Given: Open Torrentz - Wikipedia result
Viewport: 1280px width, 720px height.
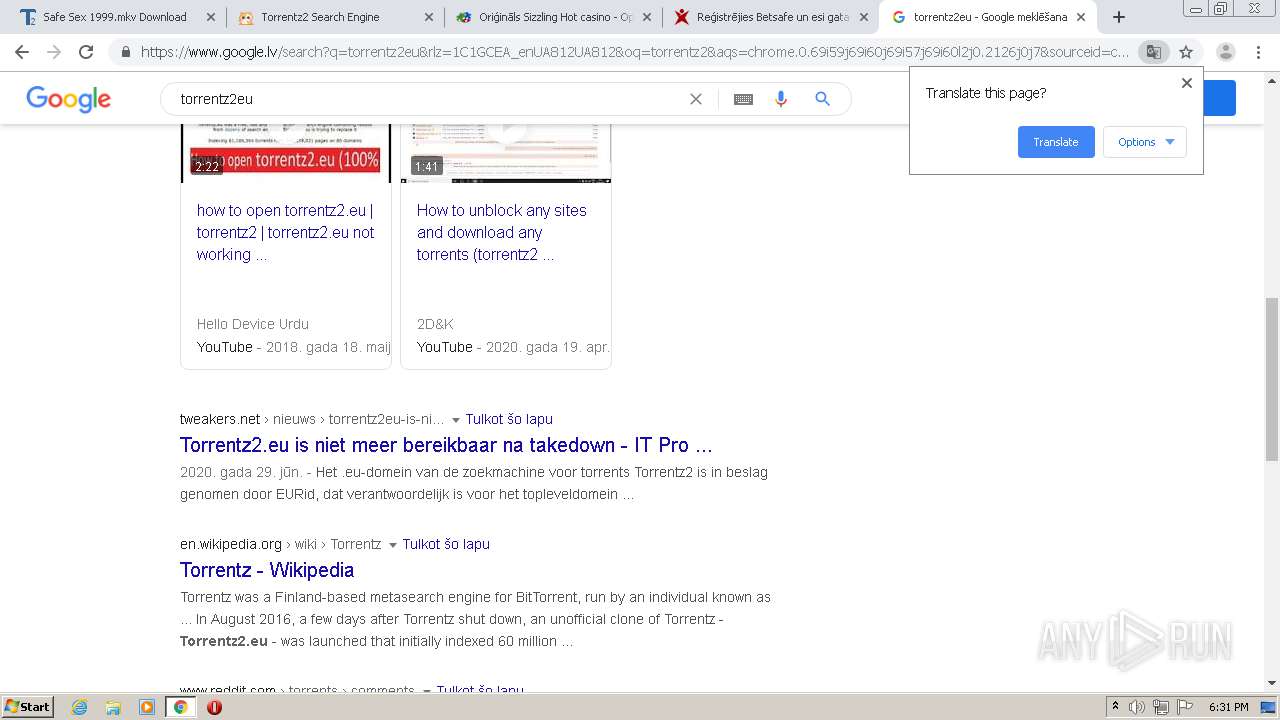Looking at the screenshot, I should tap(267, 570).
